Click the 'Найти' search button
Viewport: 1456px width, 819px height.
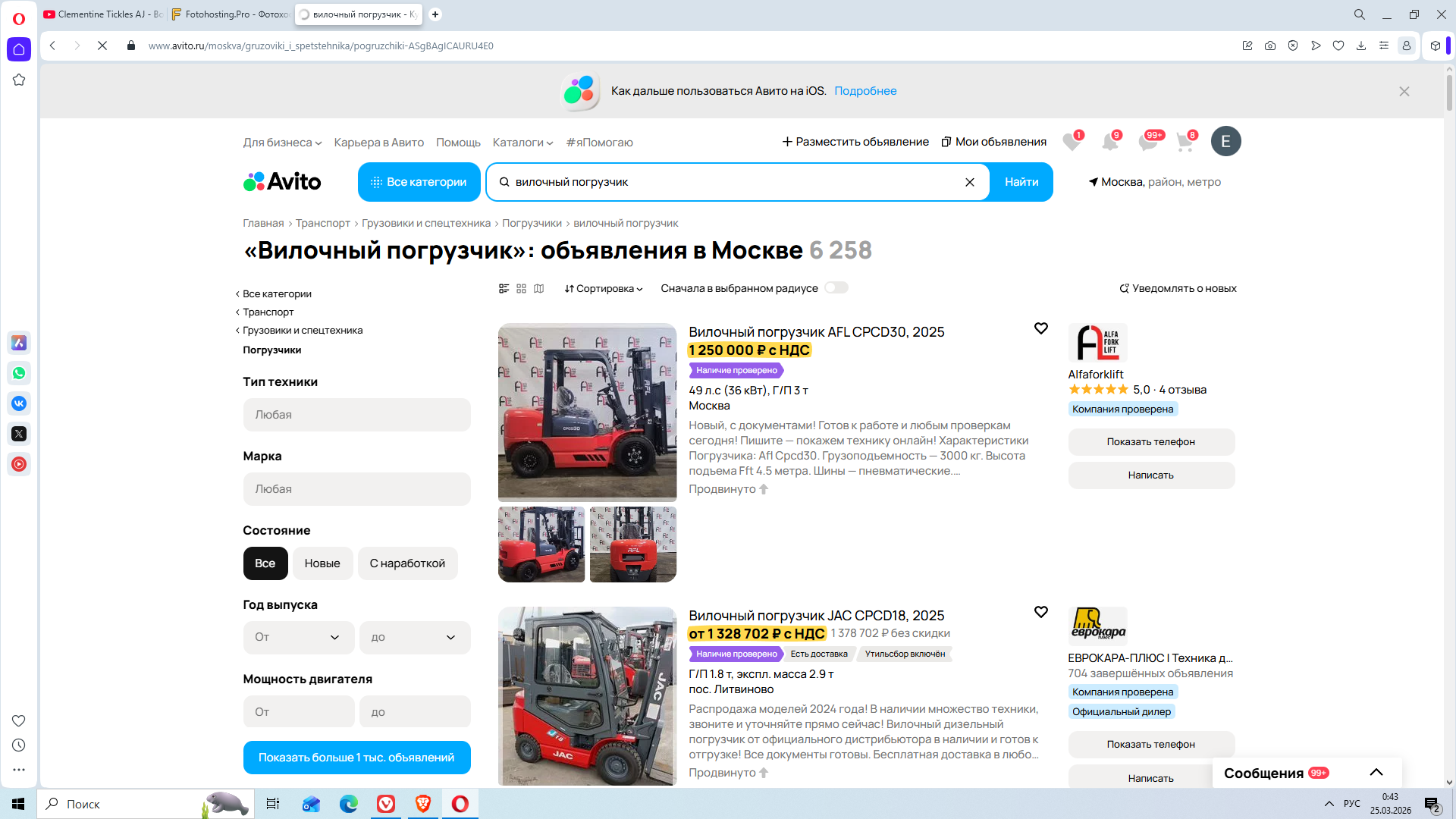[x=1021, y=182]
